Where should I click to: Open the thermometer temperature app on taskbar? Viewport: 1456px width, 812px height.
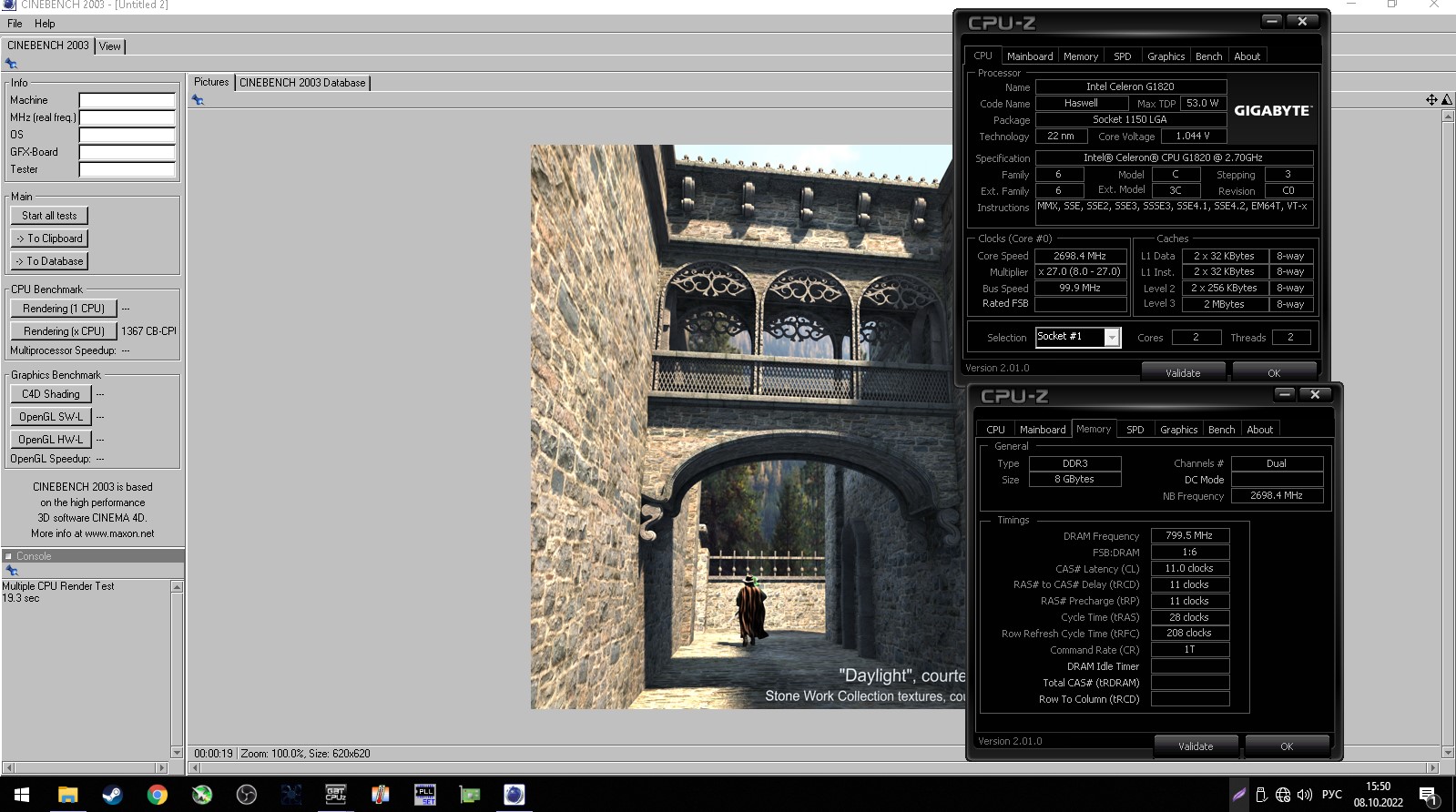[x=380, y=795]
